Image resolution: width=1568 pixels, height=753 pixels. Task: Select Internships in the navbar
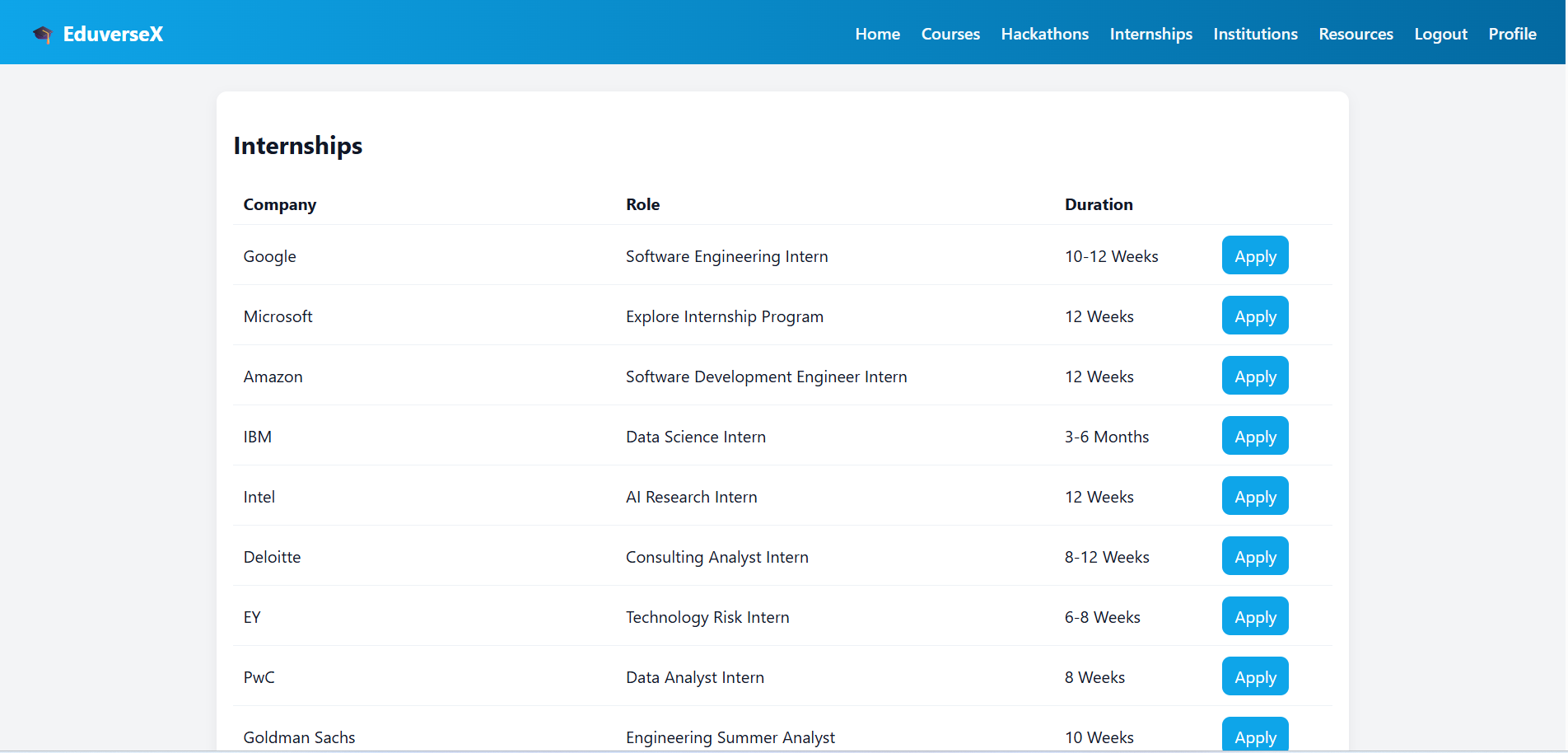point(1151,34)
